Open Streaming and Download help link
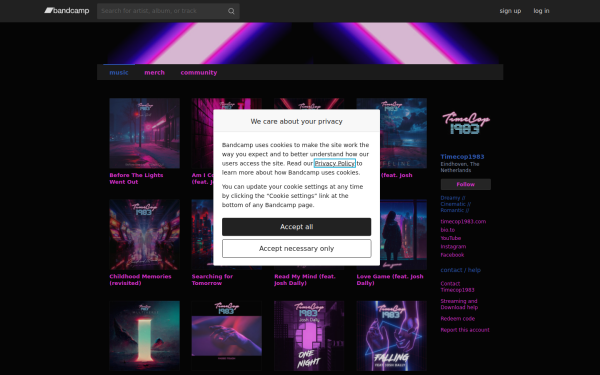 pos(459,304)
